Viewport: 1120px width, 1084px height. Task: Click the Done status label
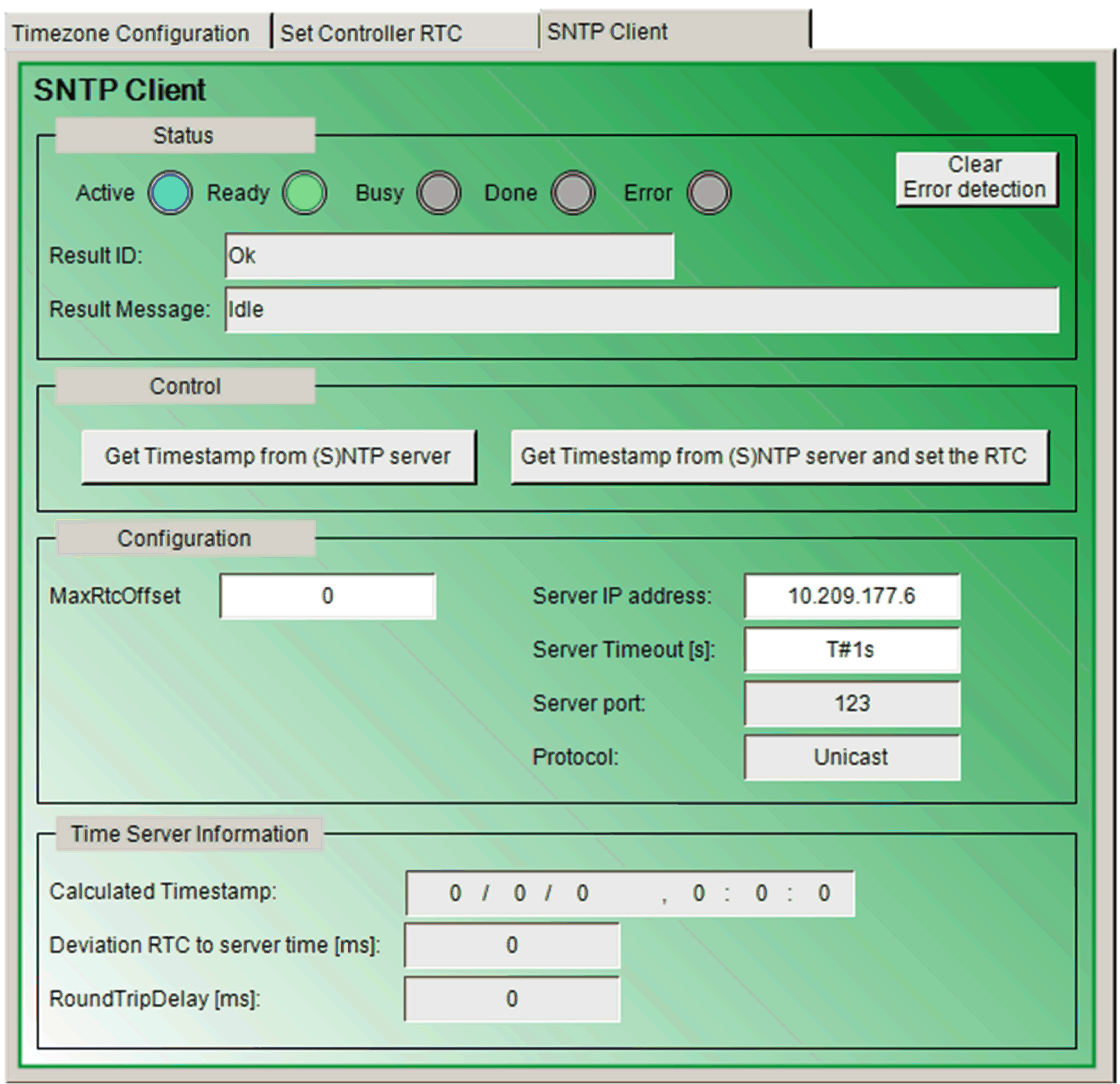point(511,193)
